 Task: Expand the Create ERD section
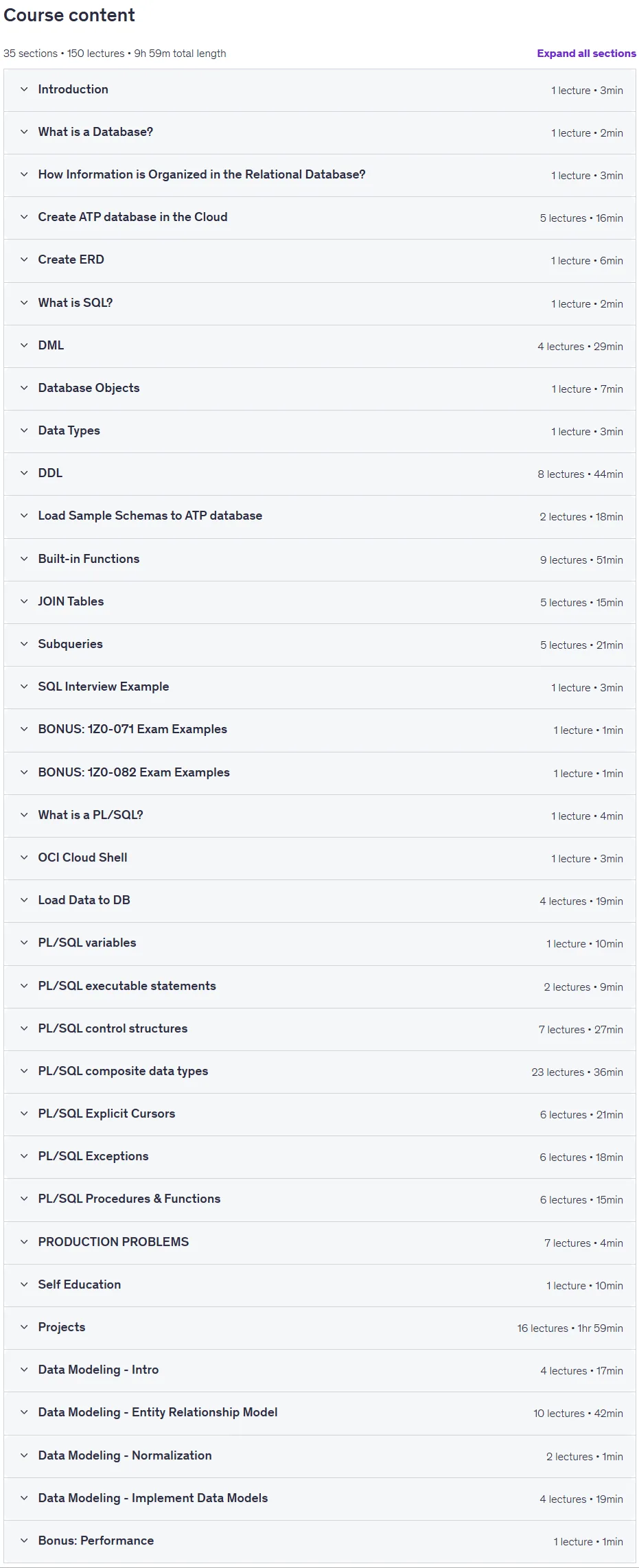[320, 260]
